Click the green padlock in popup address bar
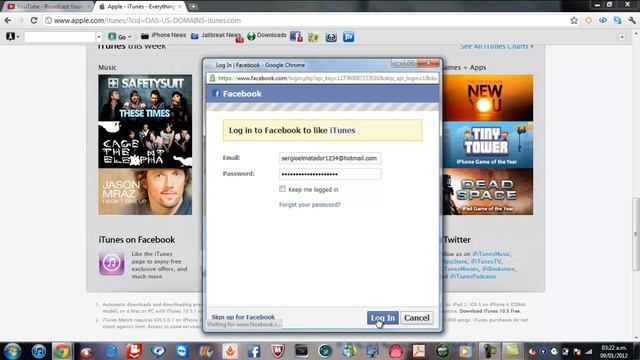This screenshot has height=360, width=640. click(x=212, y=78)
